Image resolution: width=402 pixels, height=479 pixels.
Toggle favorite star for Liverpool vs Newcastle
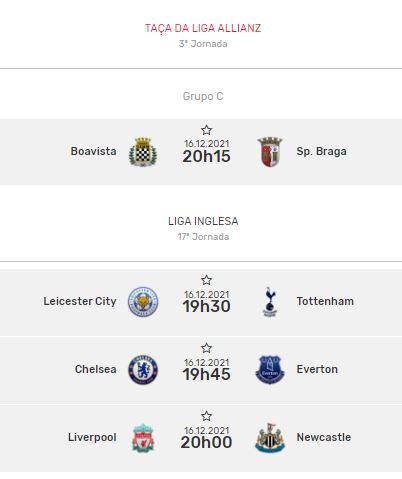(x=206, y=416)
